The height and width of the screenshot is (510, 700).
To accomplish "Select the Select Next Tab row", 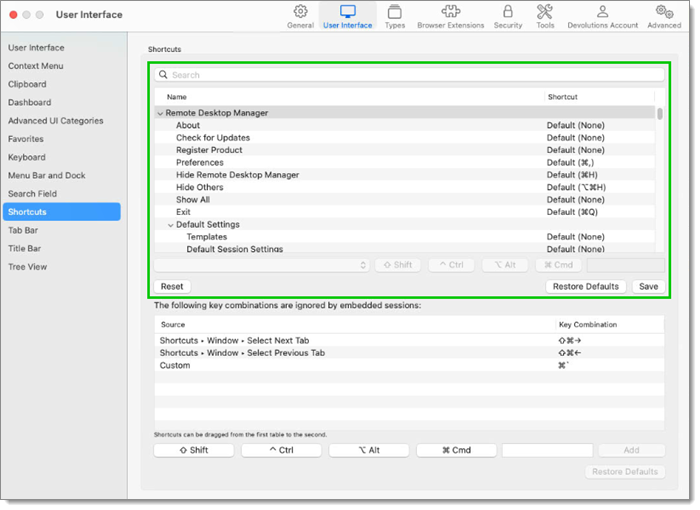I will tap(409, 341).
